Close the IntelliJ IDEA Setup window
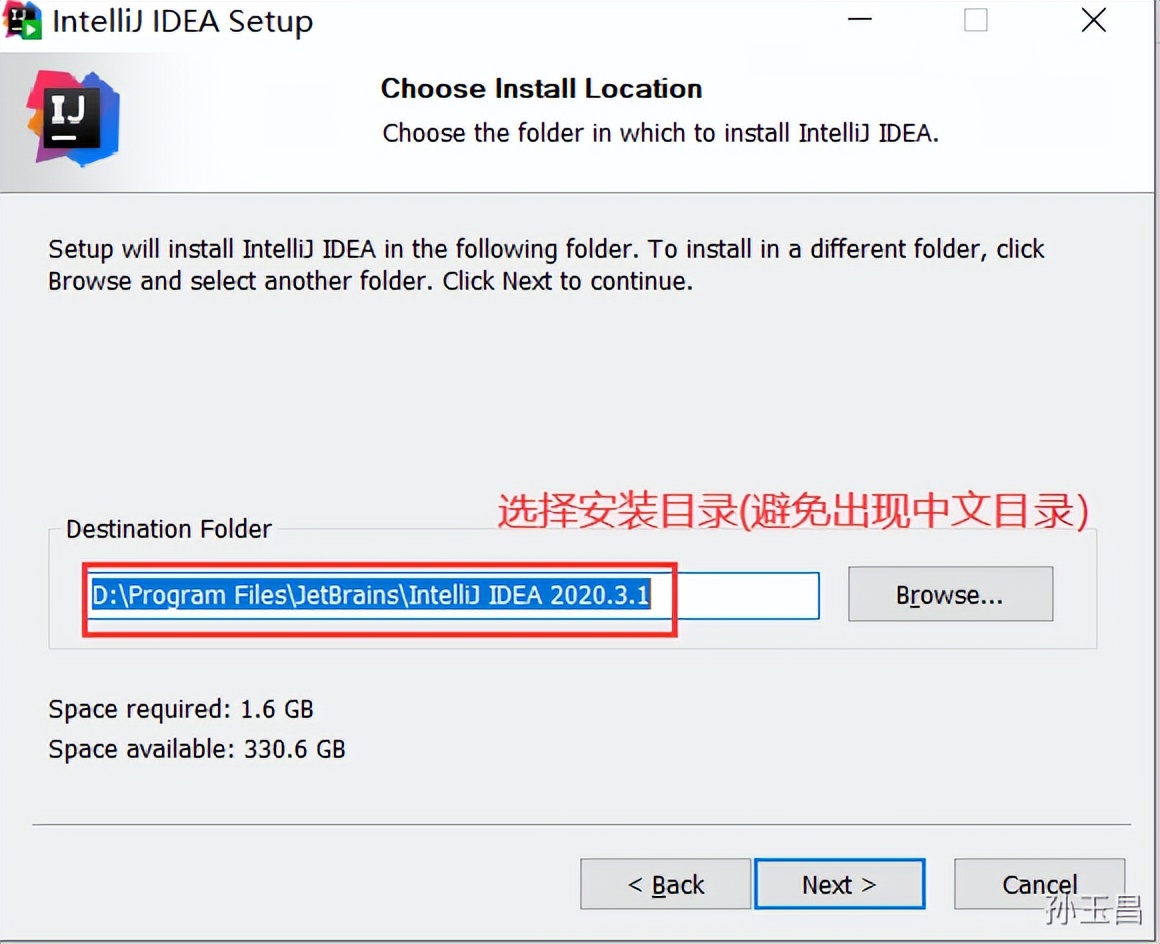Viewport: 1160px width, 944px height. pyautogui.click(x=1092, y=19)
